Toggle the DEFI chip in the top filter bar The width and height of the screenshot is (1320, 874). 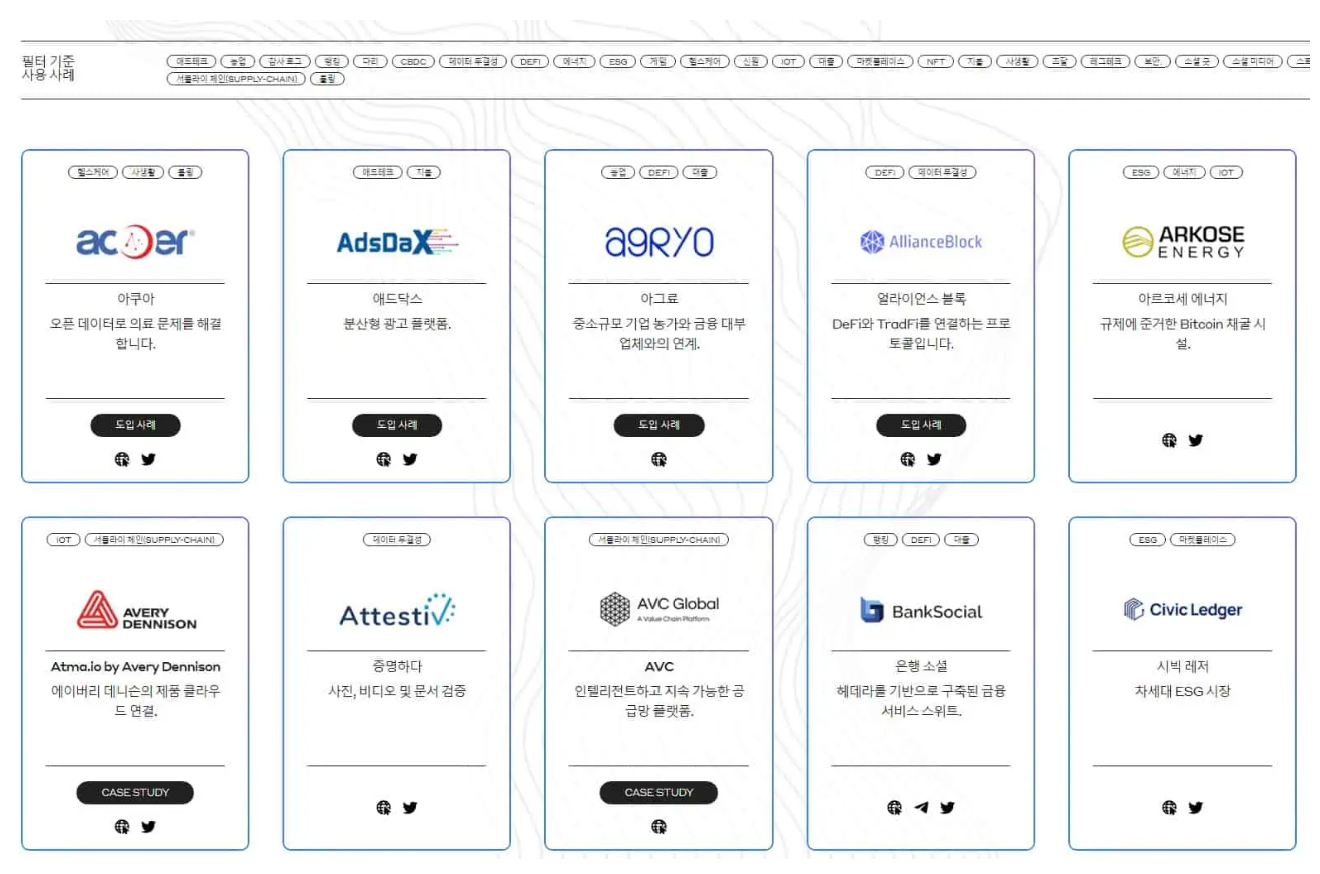pyautogui.click(x=529, y=61)
